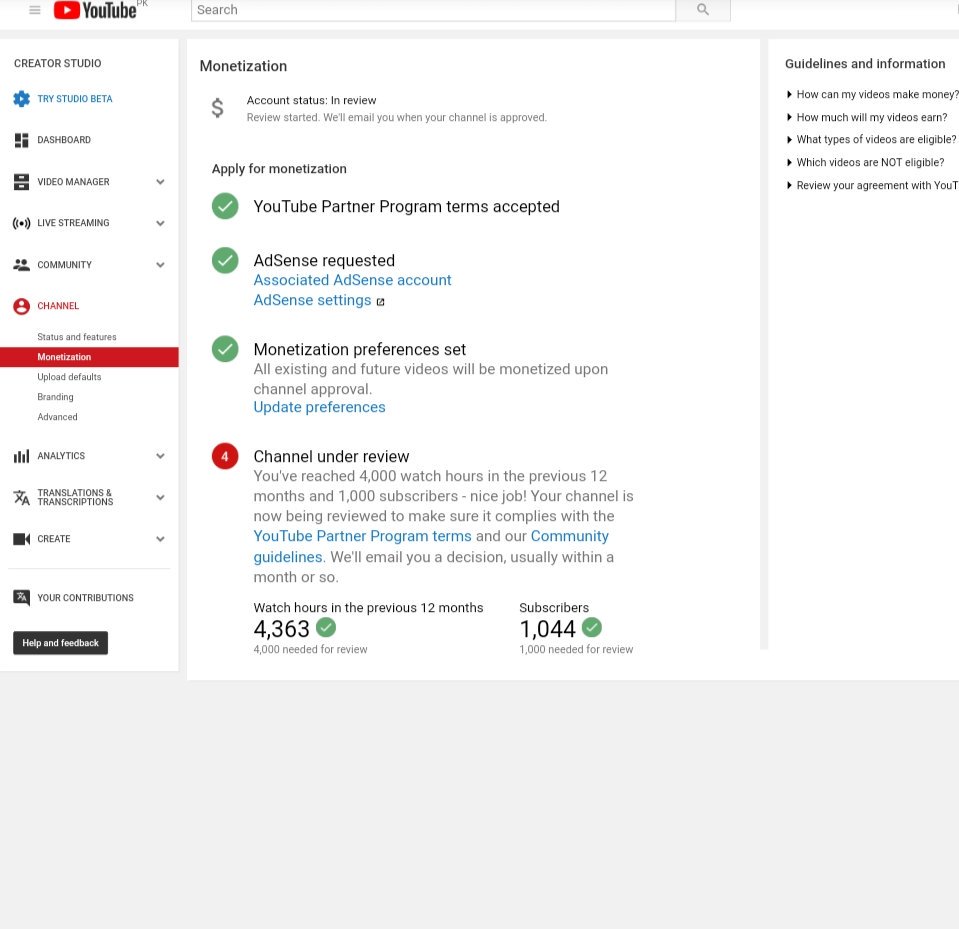Screen dimensions: 959x929
Task: Expand Translations & Transcriptions chevron
Action: 160,497
